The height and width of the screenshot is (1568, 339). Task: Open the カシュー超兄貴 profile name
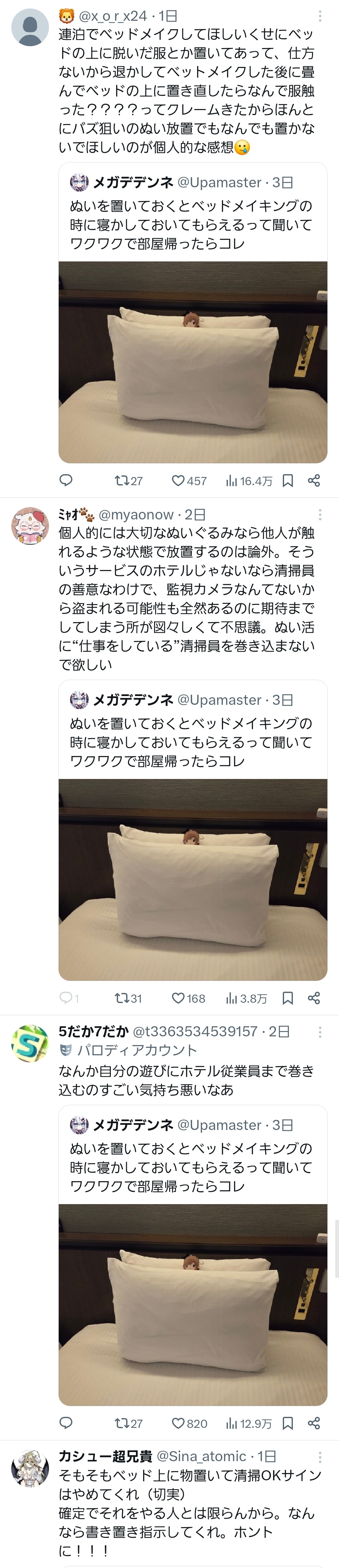pyautogui.click(x=105, y=1456)
